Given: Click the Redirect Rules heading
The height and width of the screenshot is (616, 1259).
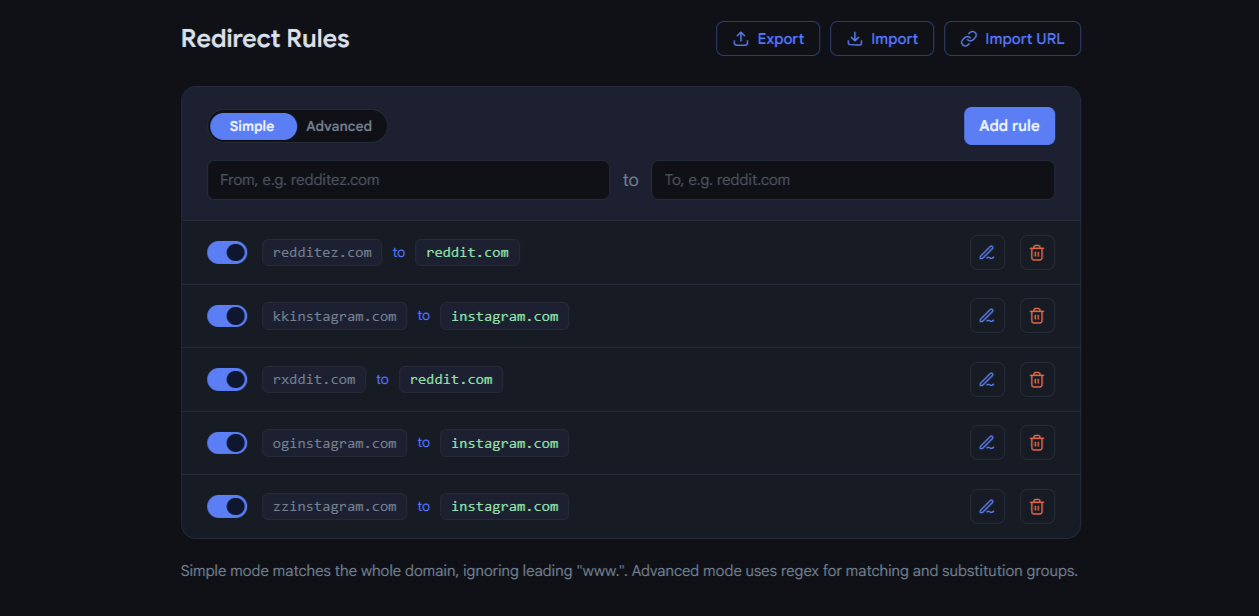Looking at the screenshot, I should tap(265, 39).
